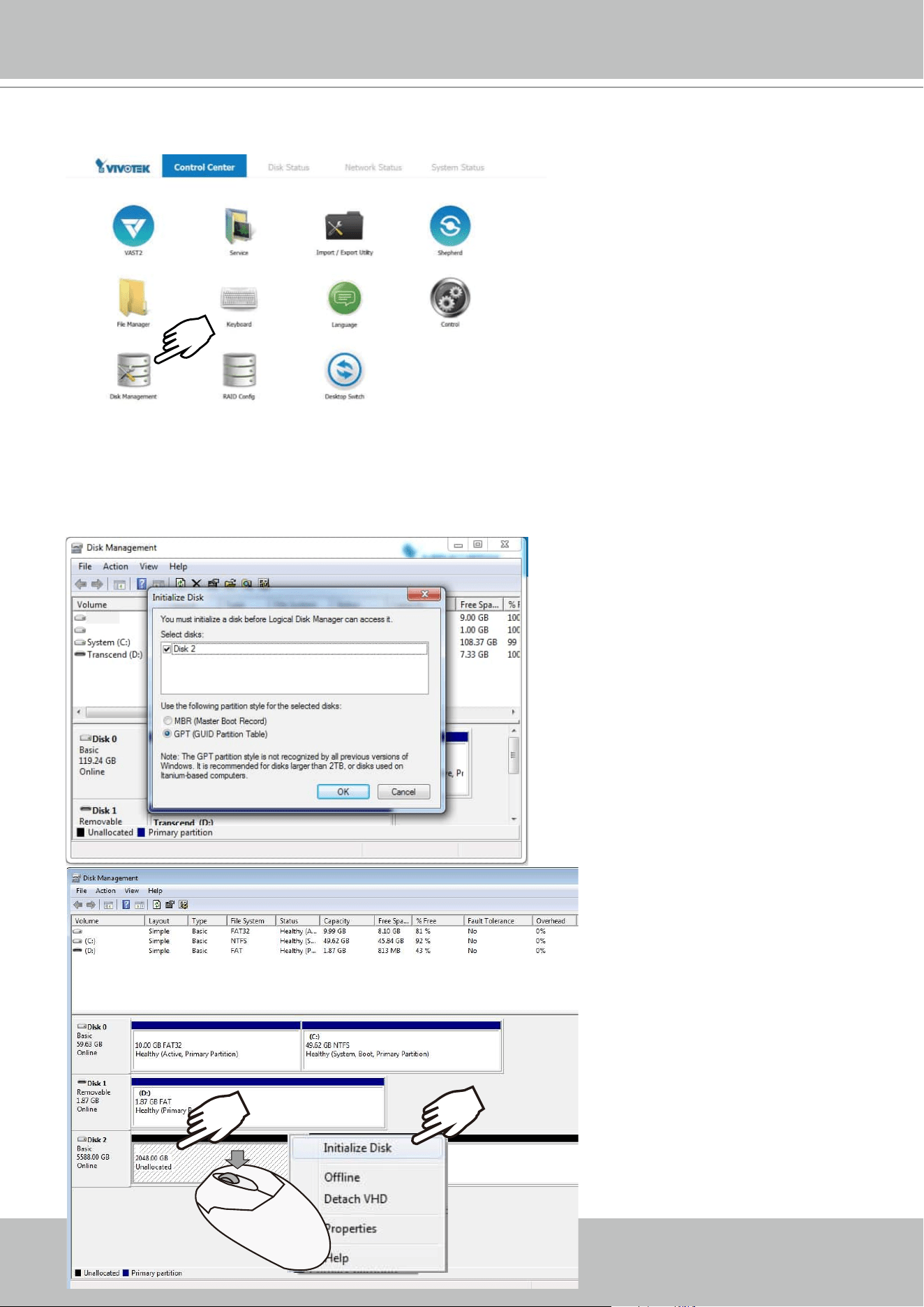Select the 49.62 GB NTFS (C:) partition
The height and width of the screenshot is (1307, 924).
pyautogui.click(x=402, y=1045)
